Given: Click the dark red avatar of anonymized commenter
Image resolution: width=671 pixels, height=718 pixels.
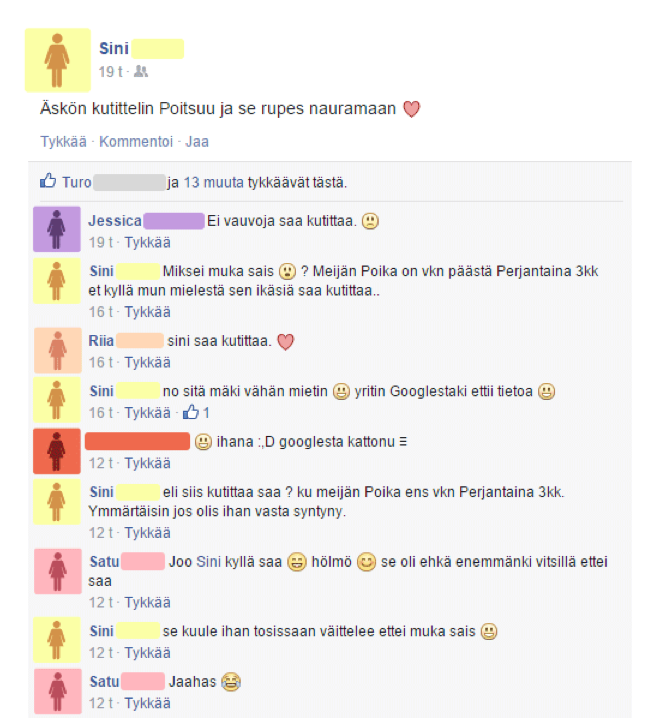Looking at the screenshot, I should click(x=57, y=451).
